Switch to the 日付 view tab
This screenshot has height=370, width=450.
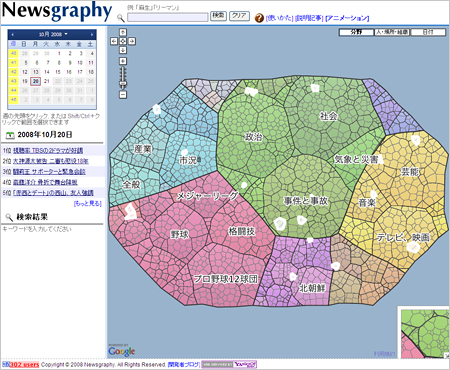(x=428, y=32)
